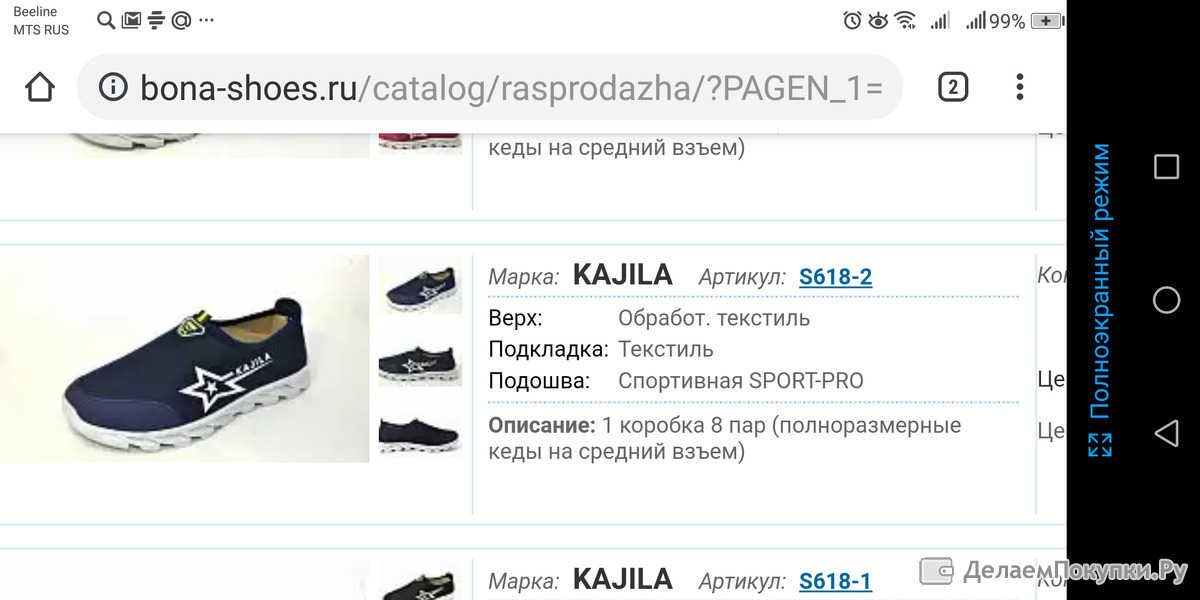The width and height of the screenshot is (1200, 600).
Task: Tap KAJILA brand name for S618-2
Action: tap(622, 275)
